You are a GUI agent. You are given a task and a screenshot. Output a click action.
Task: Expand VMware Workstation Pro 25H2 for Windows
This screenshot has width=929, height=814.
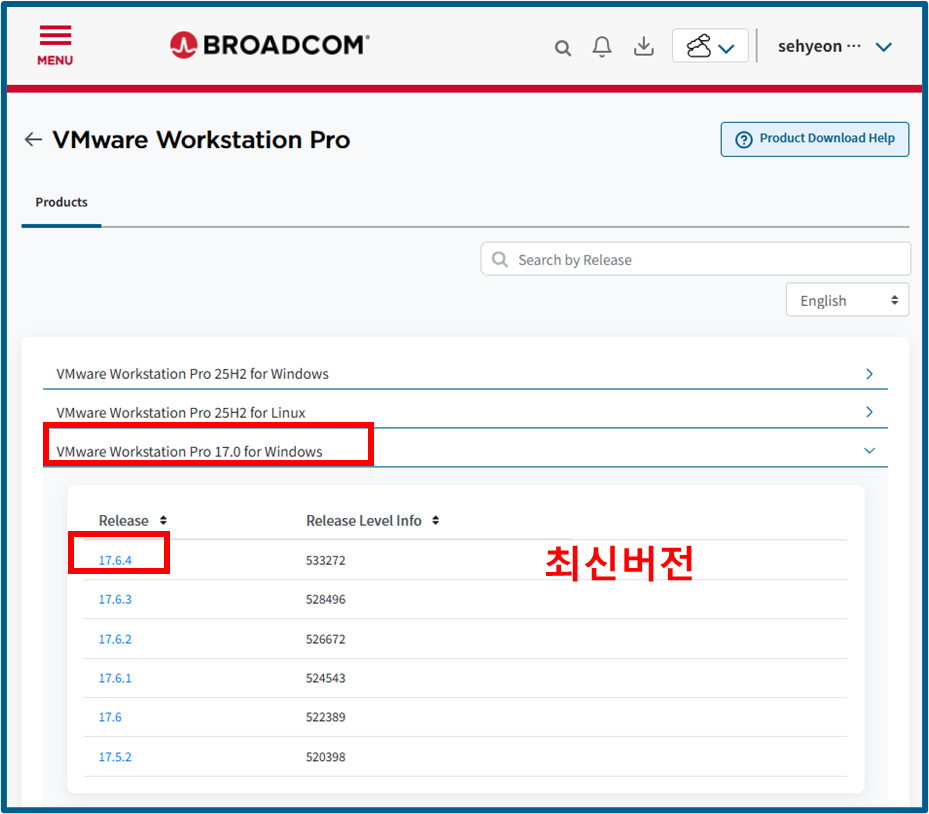[x=465, y=374]
